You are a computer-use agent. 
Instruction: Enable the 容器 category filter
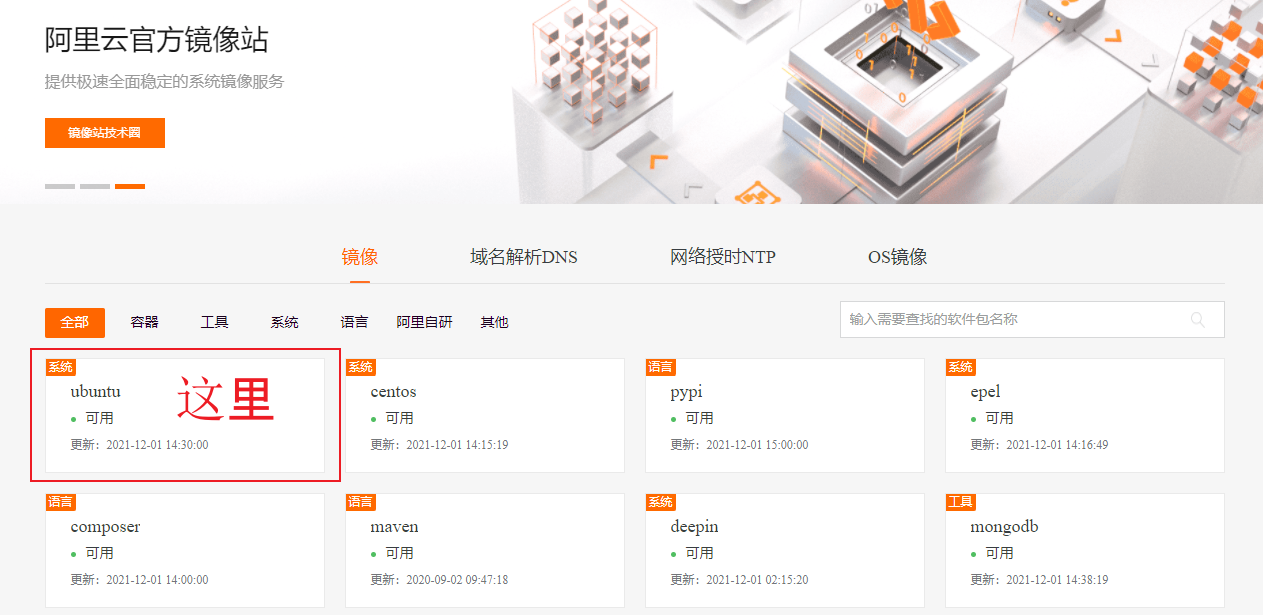point(143,322)
